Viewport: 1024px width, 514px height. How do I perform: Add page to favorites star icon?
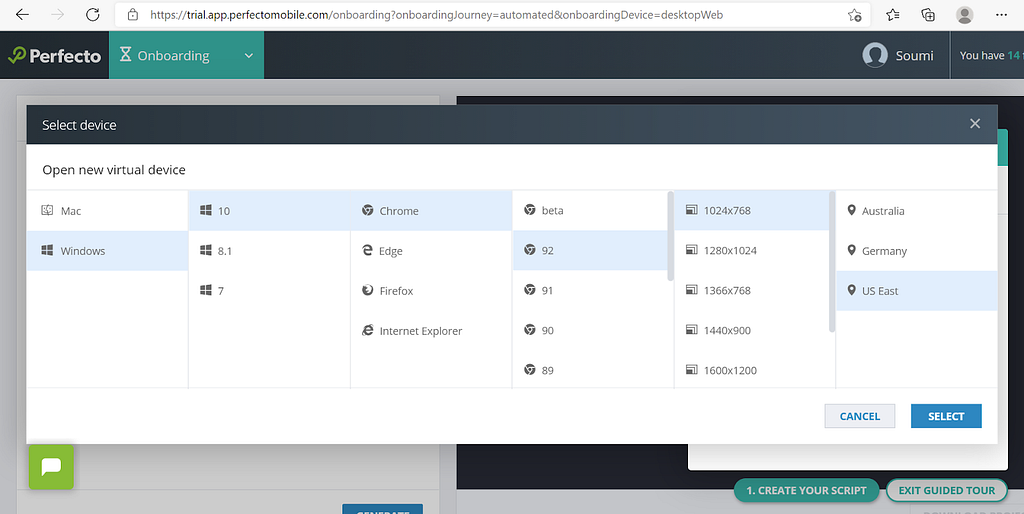point(854,15)
